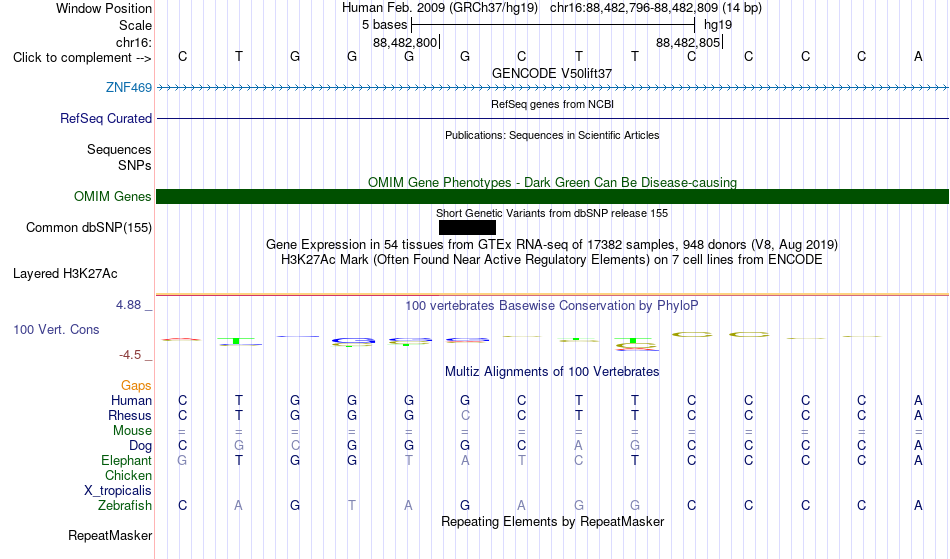This screenshot has height=559, width=950.
Task: Click the Window Position label
Action: click(x=104, y=8)
